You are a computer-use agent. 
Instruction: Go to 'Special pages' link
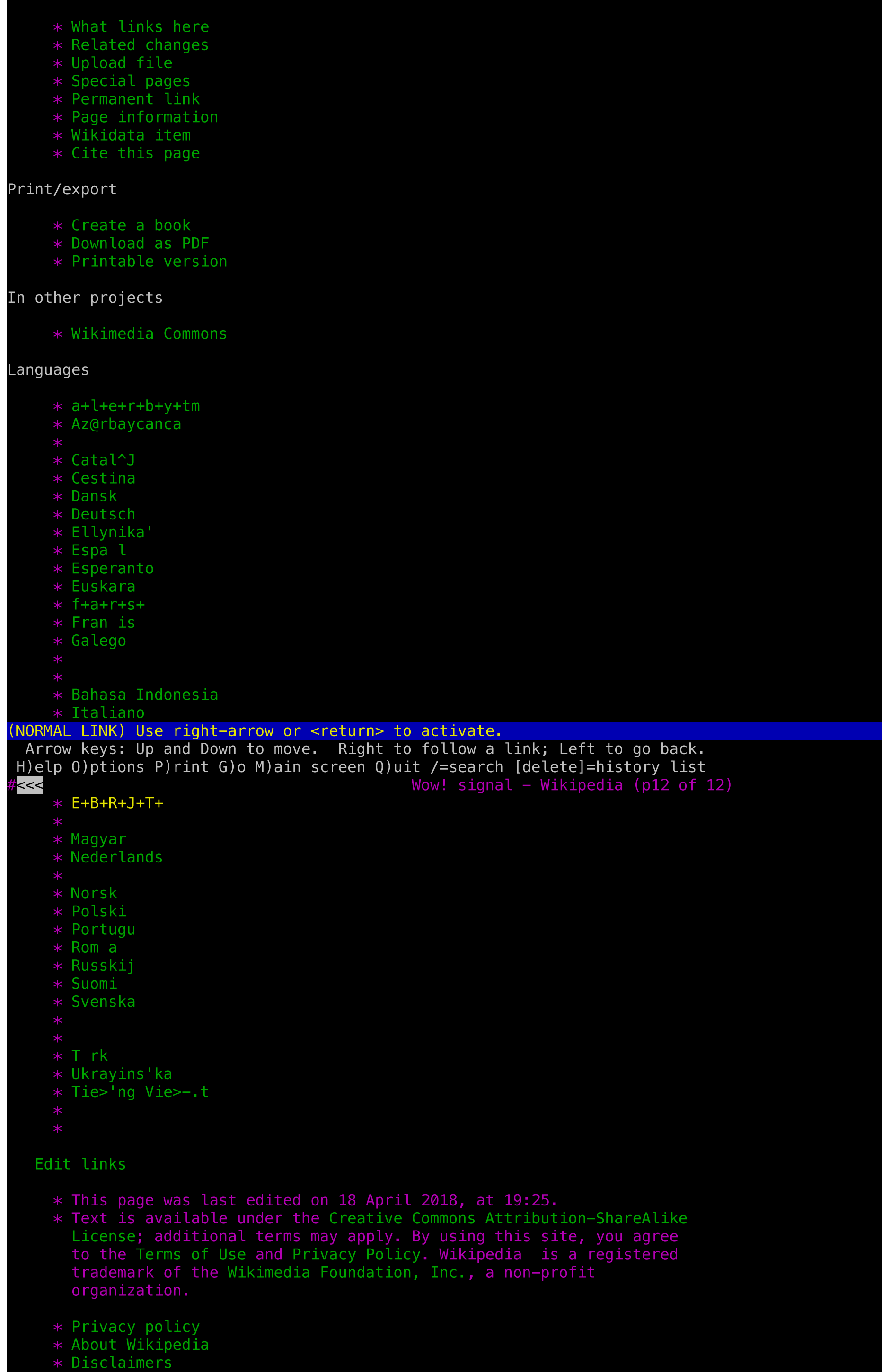(131, 81)
